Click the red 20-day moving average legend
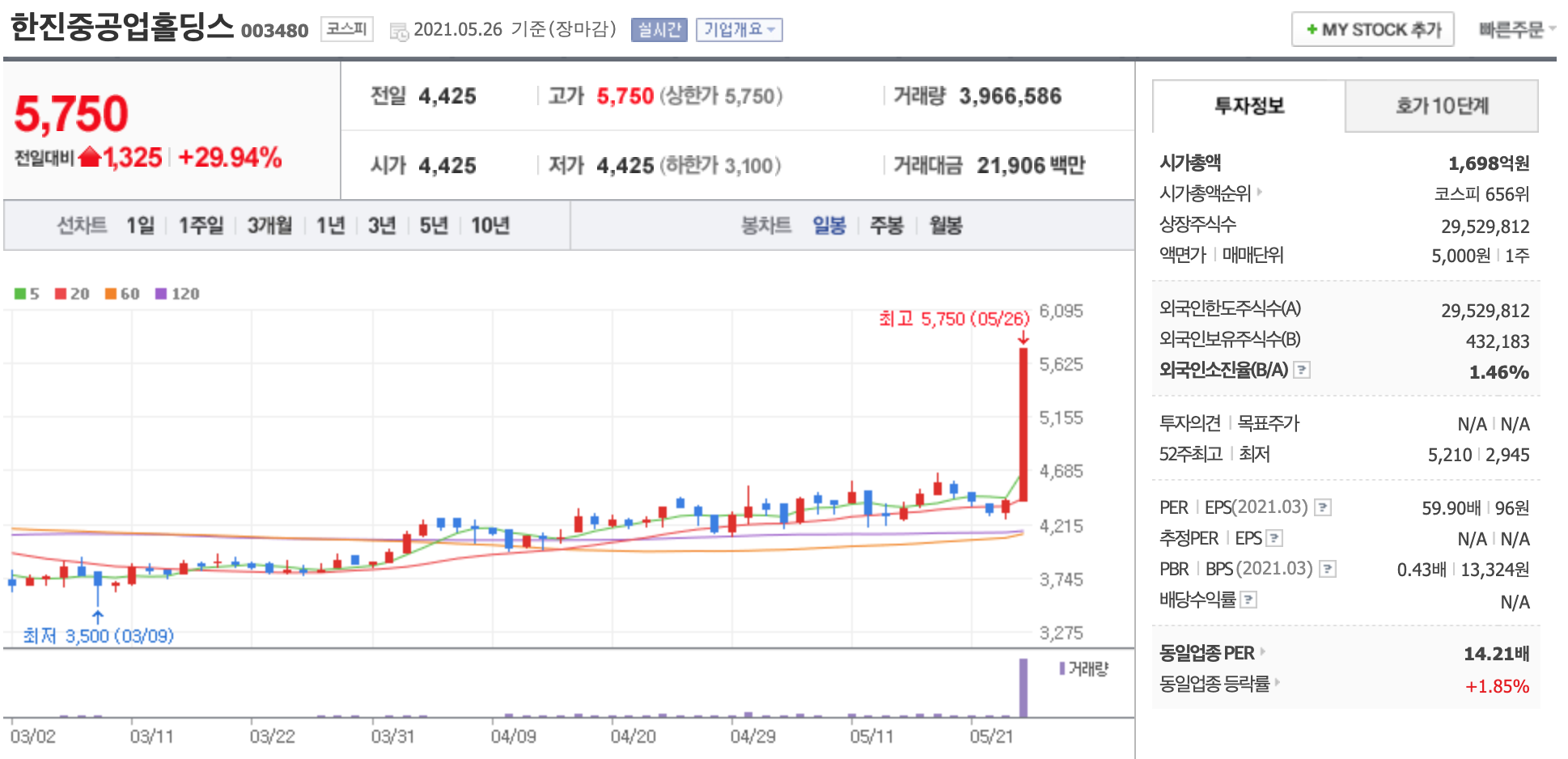 coord(72,294)
